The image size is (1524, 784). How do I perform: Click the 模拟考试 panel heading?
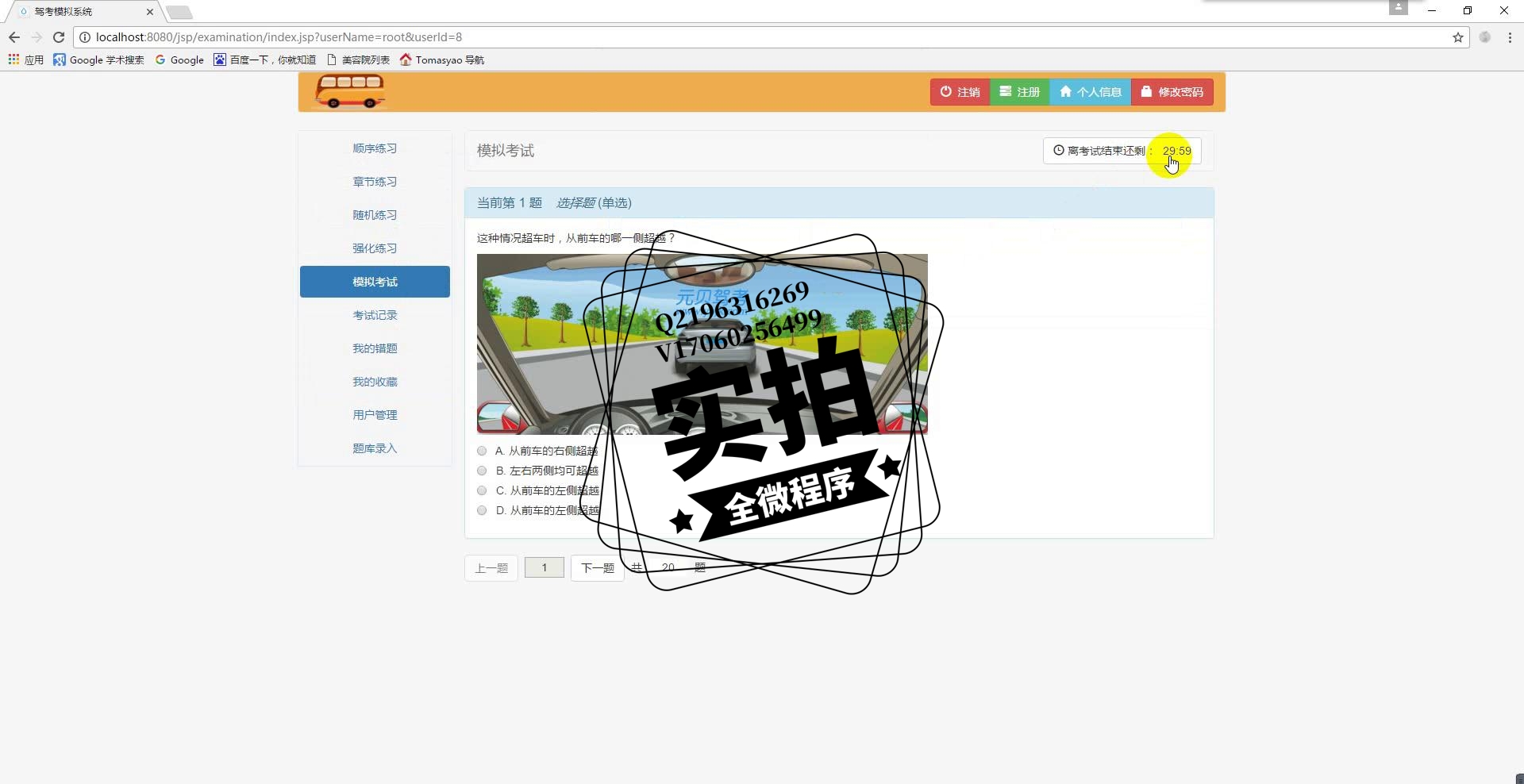(x=506, y=151)
